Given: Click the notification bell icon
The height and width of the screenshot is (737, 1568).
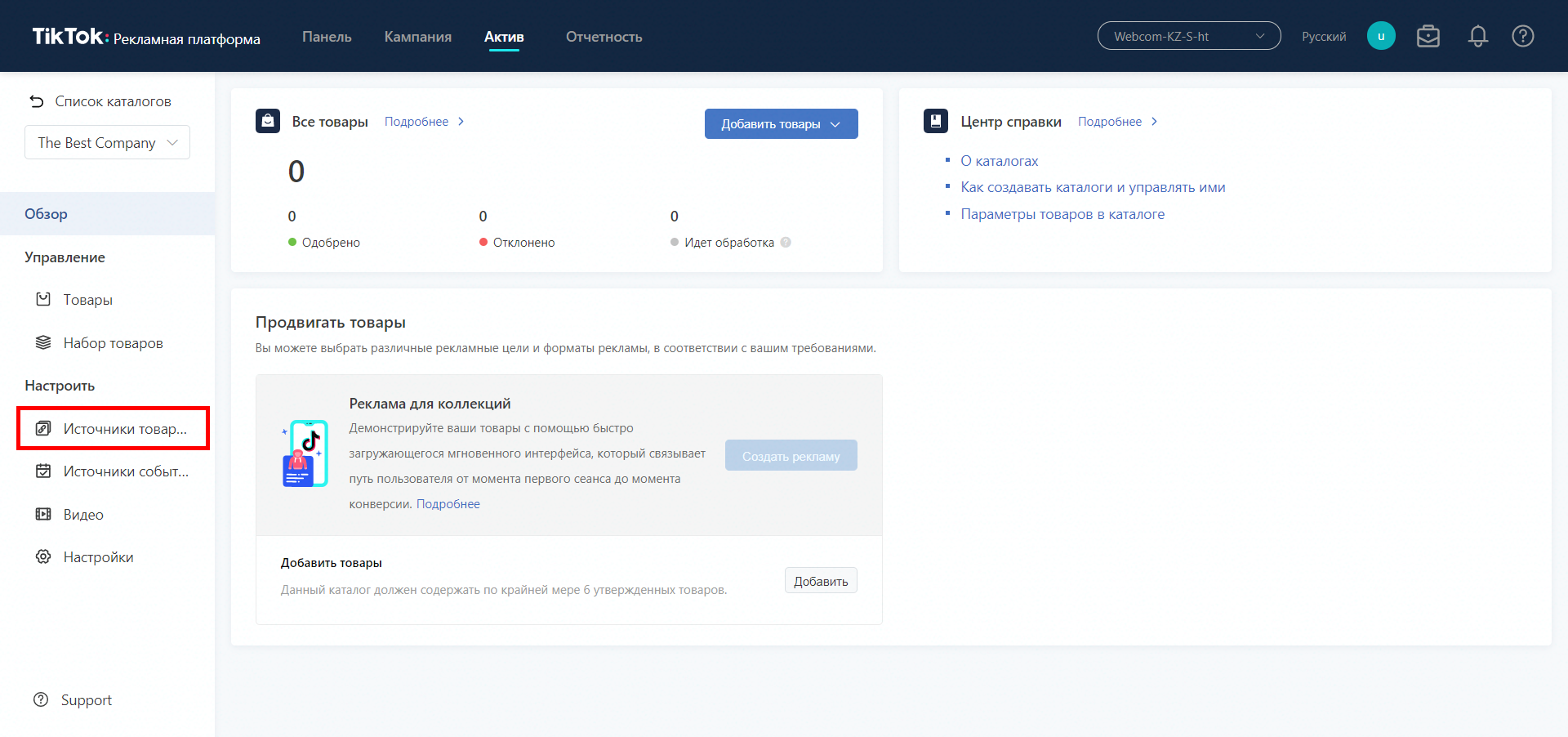Looking at the screenshot, I should tap(1477, 36).
